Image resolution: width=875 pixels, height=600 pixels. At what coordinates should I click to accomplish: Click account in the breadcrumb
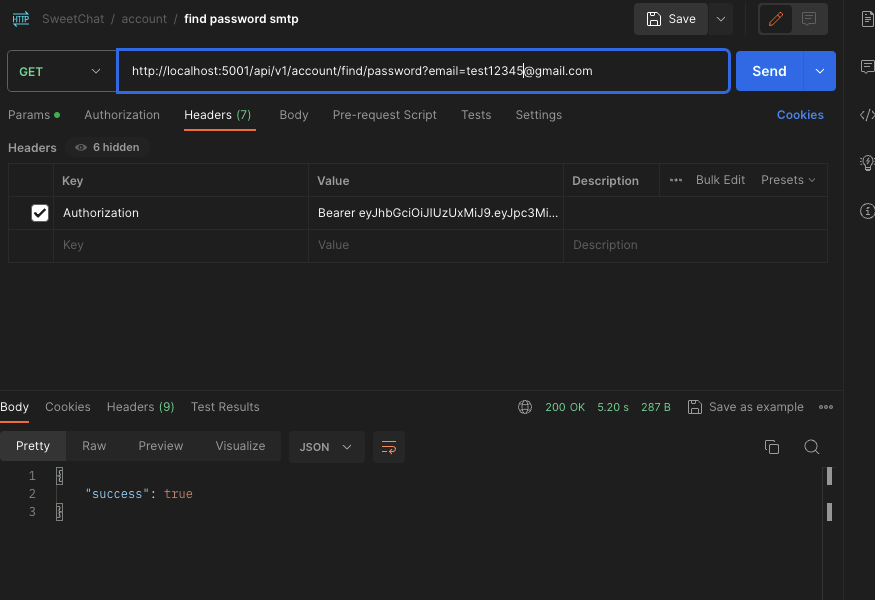coord(144,19)
